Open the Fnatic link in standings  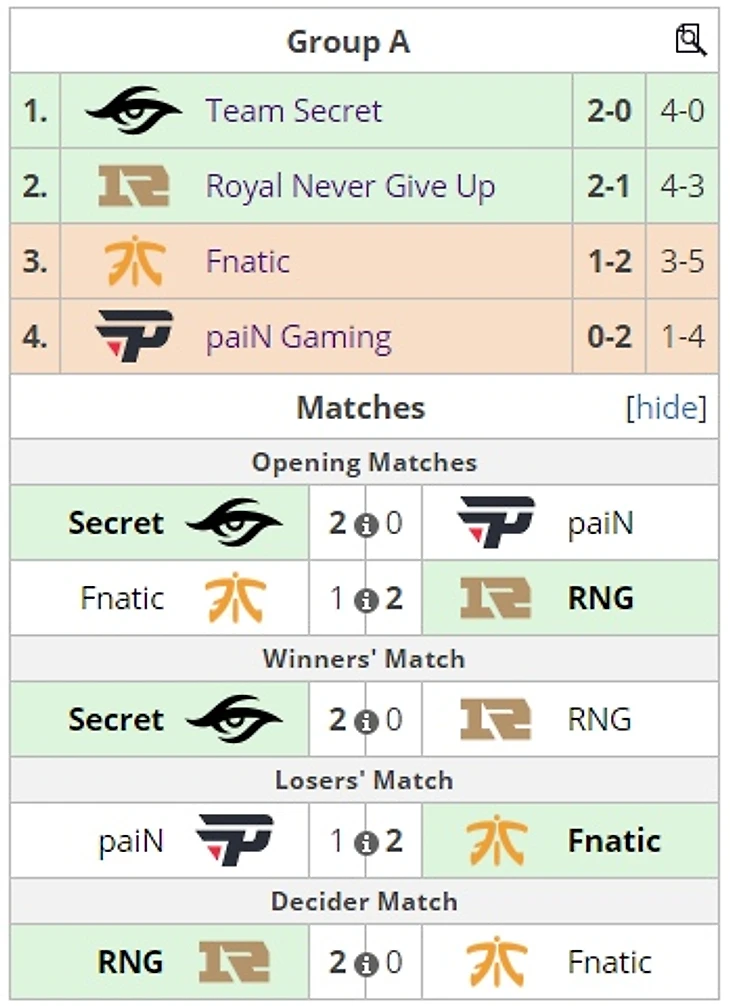[x=247, y=261]
